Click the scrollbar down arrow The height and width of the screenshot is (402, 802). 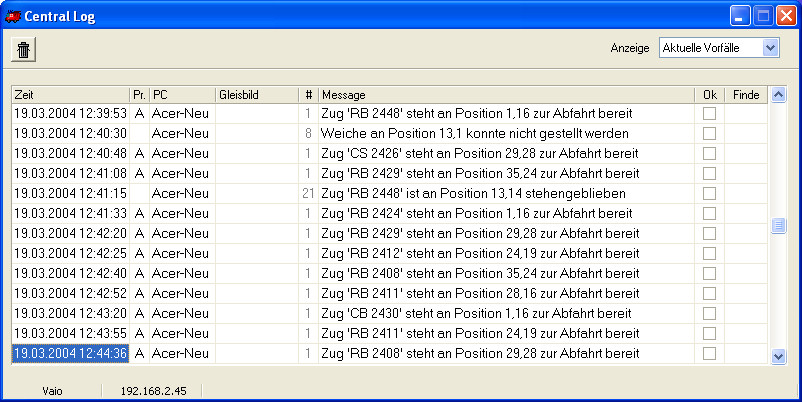pyautogui.click(x=778, y=356)
